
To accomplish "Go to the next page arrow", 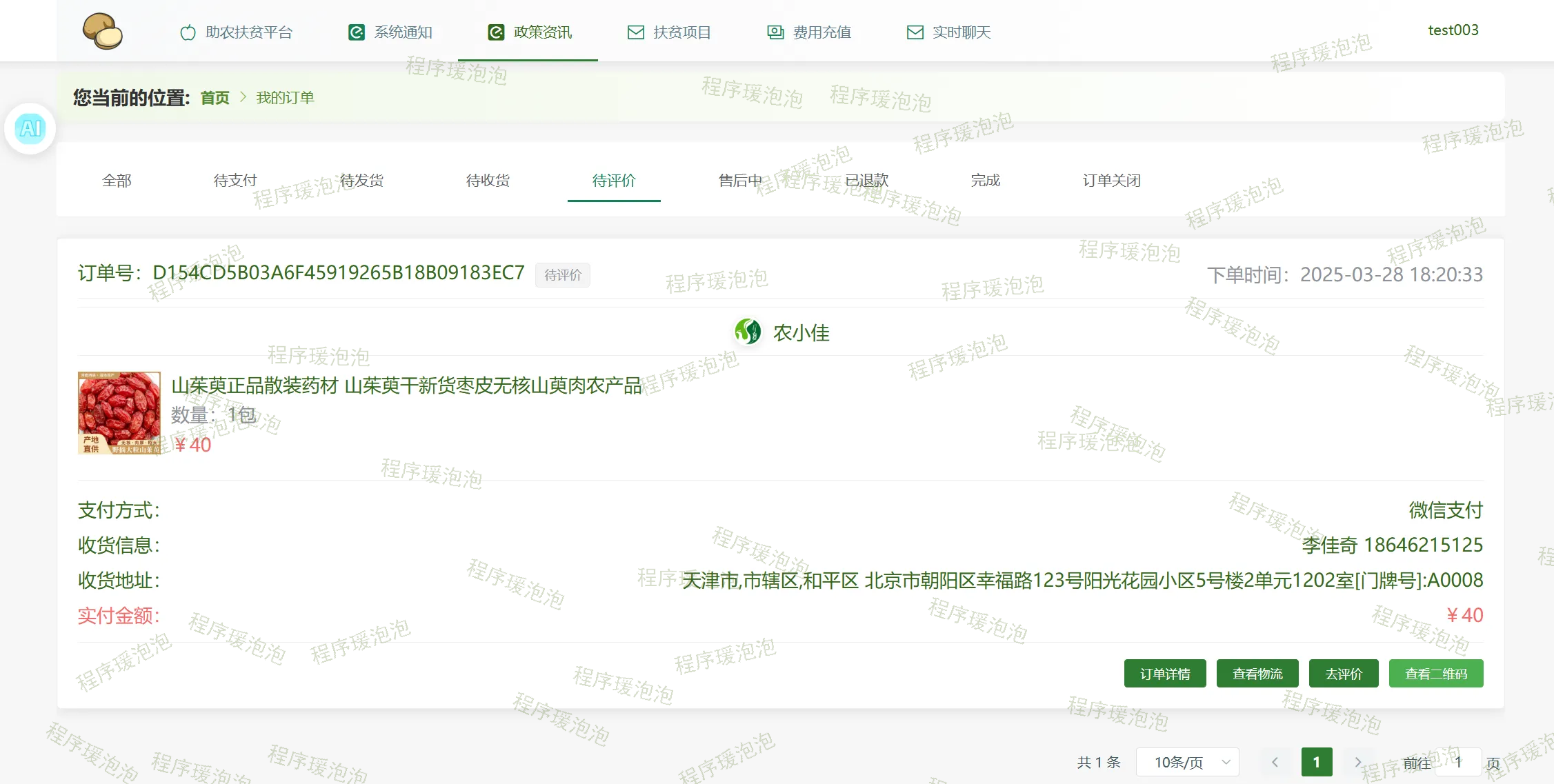I will [1357, 762].
